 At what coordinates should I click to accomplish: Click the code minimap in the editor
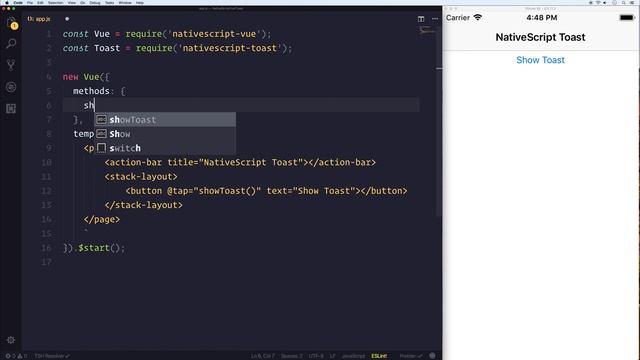427,30
